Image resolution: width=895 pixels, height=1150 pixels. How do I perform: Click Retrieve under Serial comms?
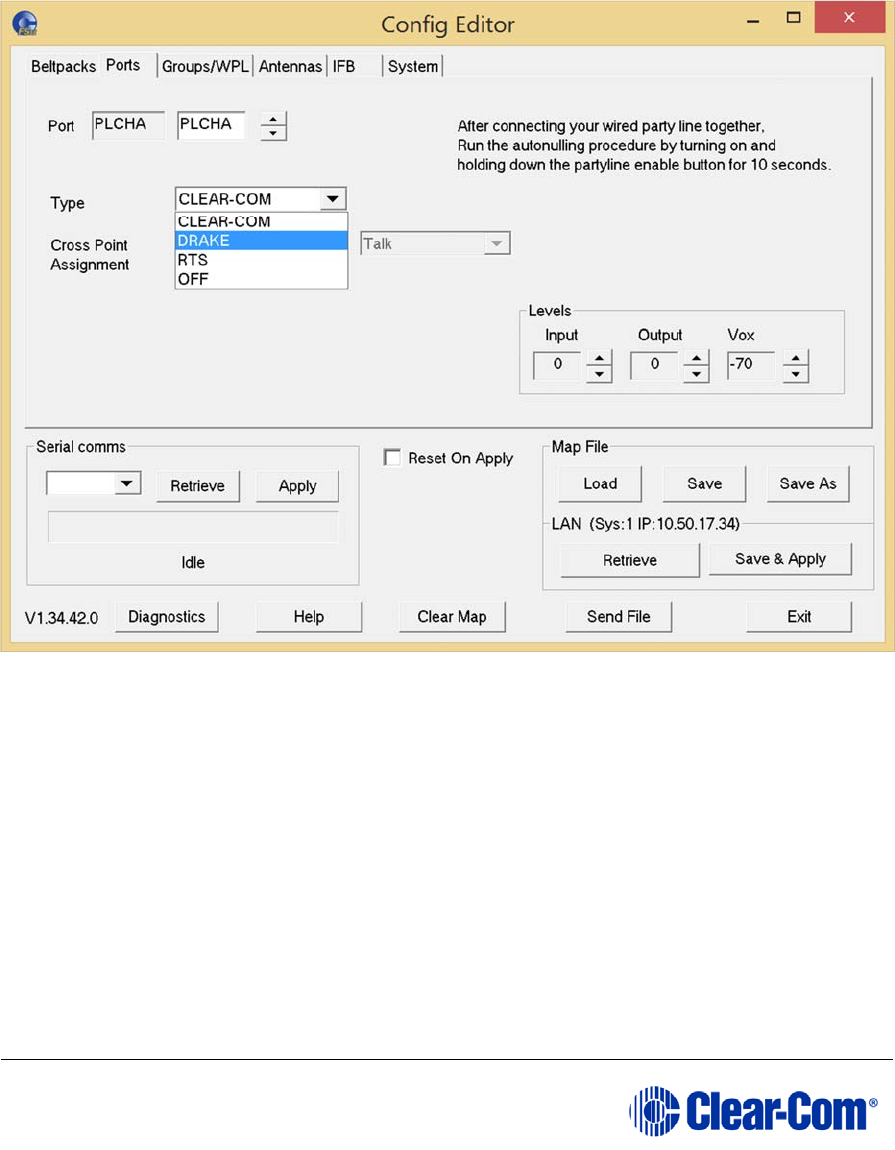(198, 486)
